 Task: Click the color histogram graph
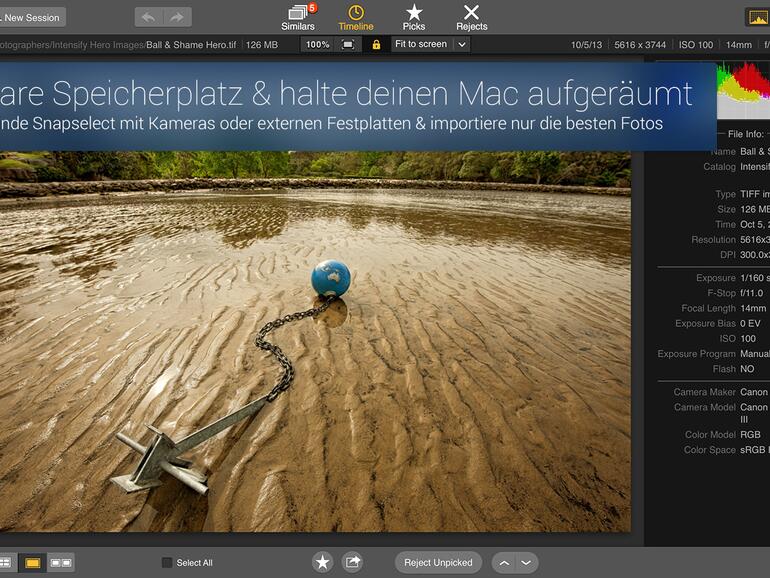(743, 89)
